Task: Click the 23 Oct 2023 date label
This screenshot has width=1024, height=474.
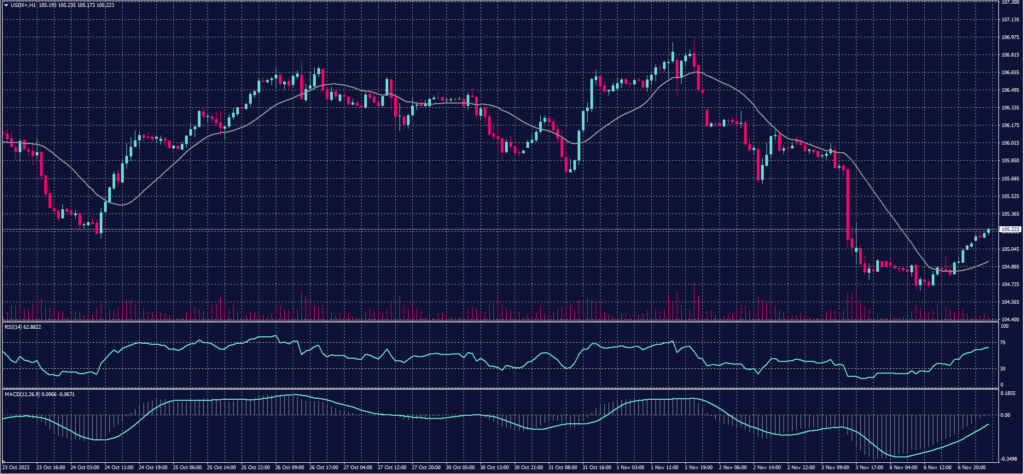Action: 15,468
